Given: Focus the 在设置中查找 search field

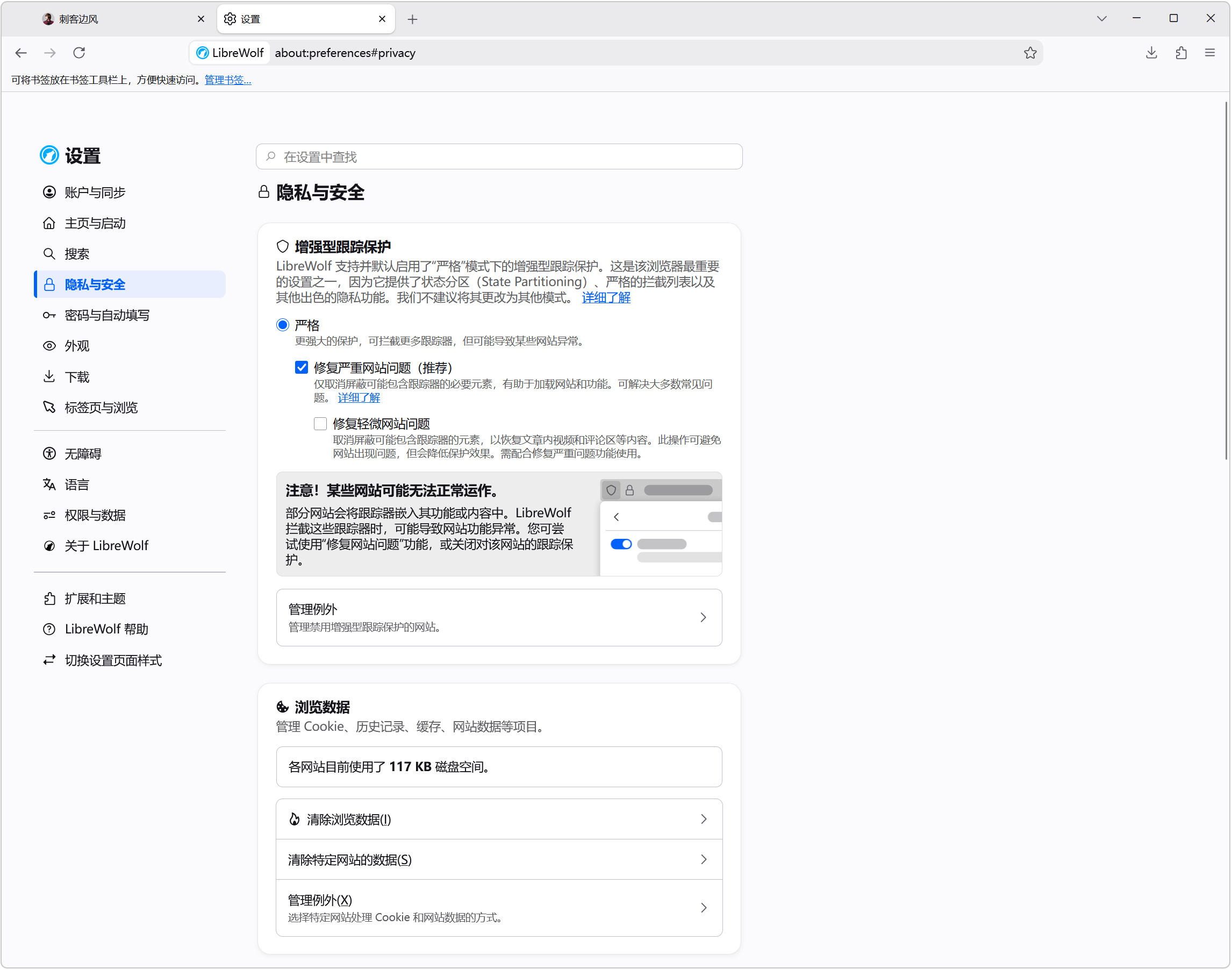Looking at the screenshot, I should (x=499, y=156).
